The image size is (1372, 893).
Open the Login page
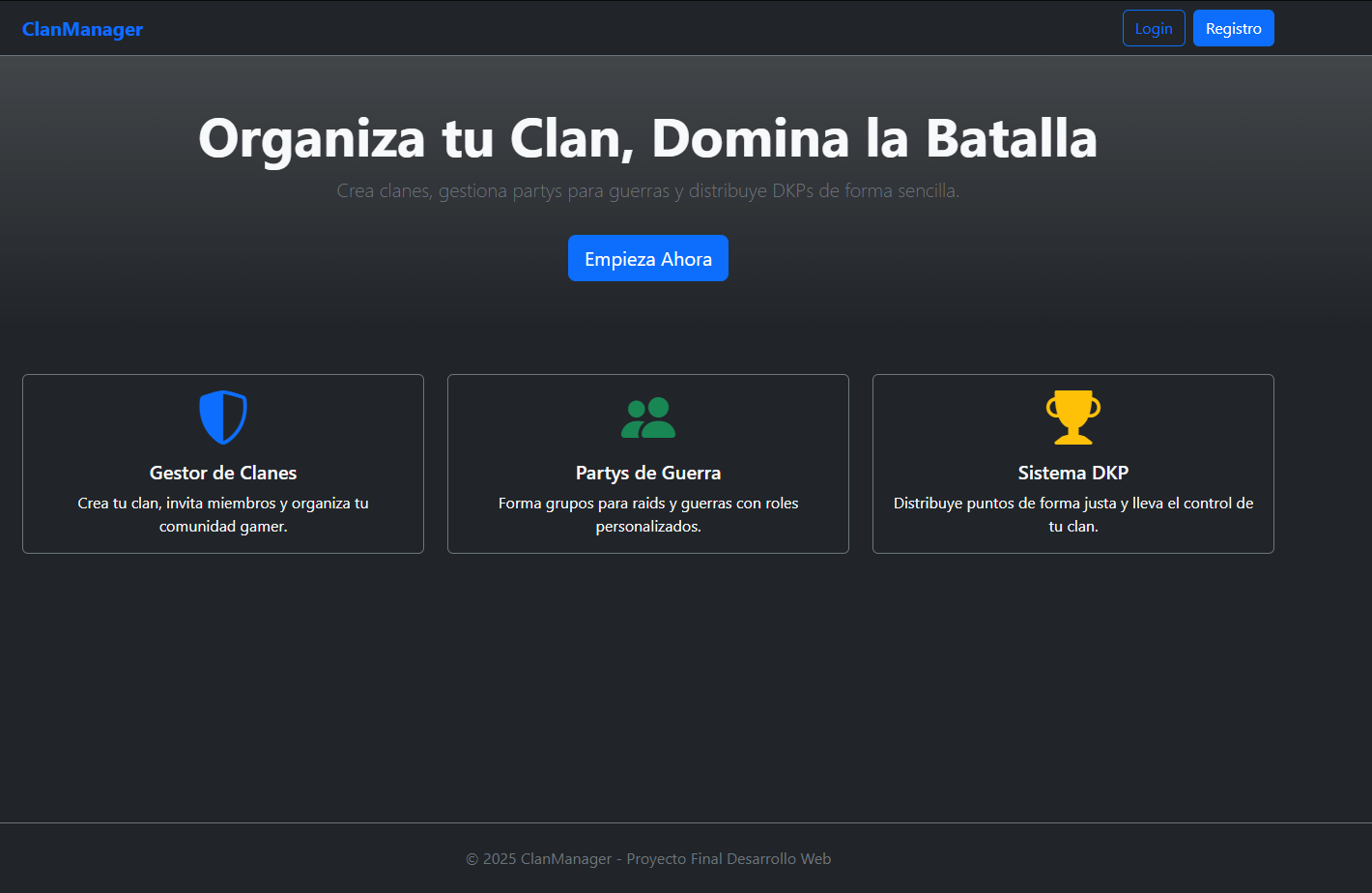[x=1154, y=28]
